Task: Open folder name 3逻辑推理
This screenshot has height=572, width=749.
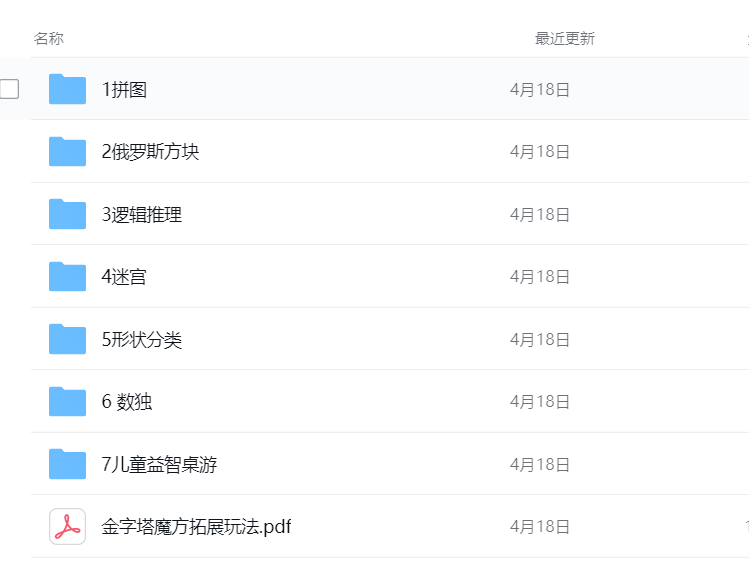Action: coord(142,214)
